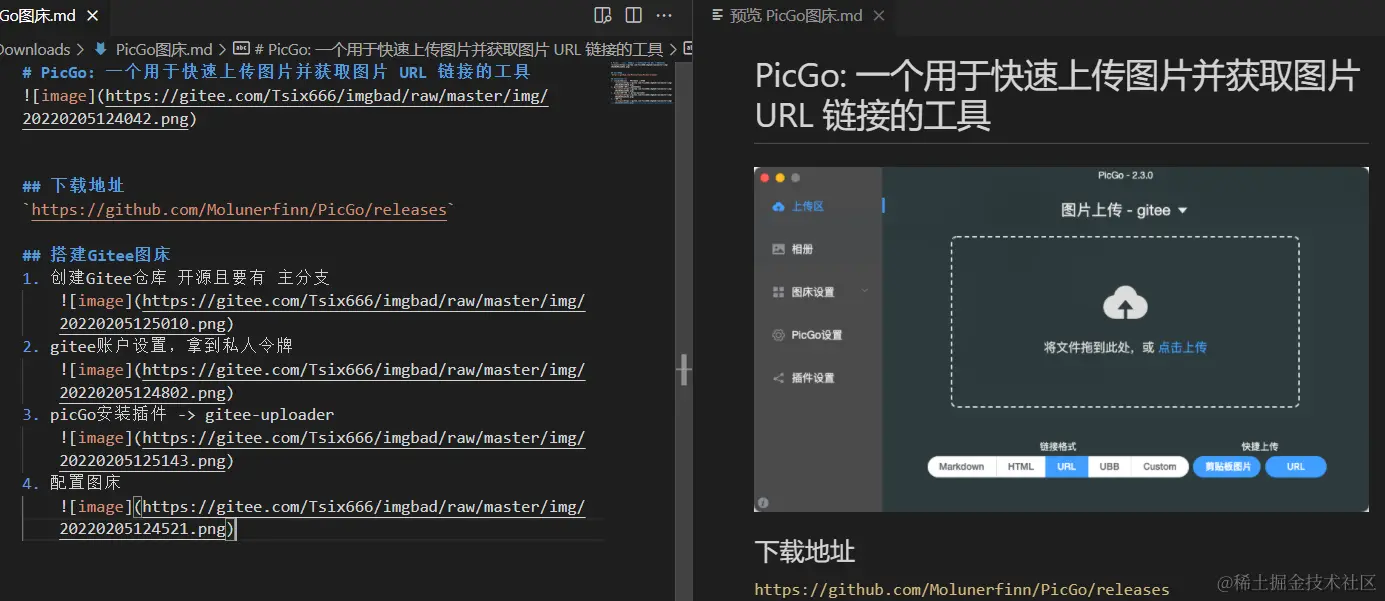Image resolution: width=1385 pixels, height=601 pixels.
Task: Split the editor to the right
Action: tap(633, 15)
